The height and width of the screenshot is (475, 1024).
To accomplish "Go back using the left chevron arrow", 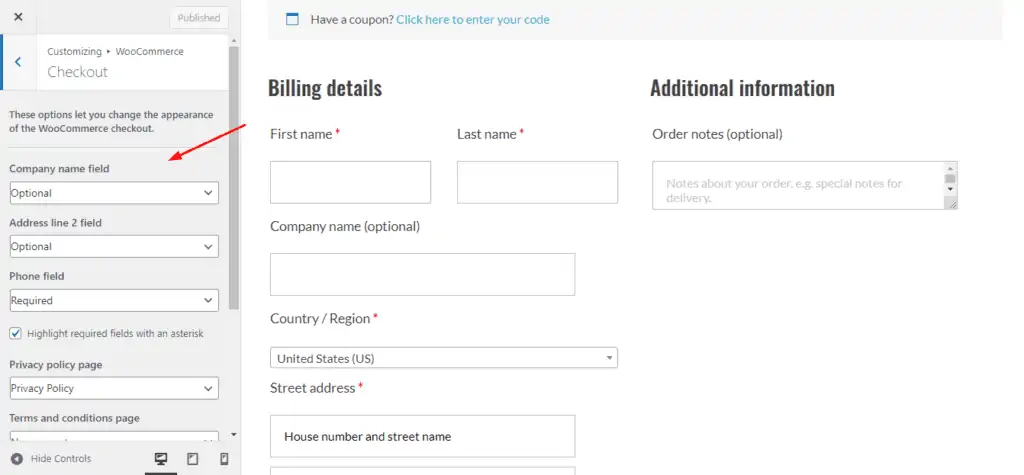I will coord(18,62).
